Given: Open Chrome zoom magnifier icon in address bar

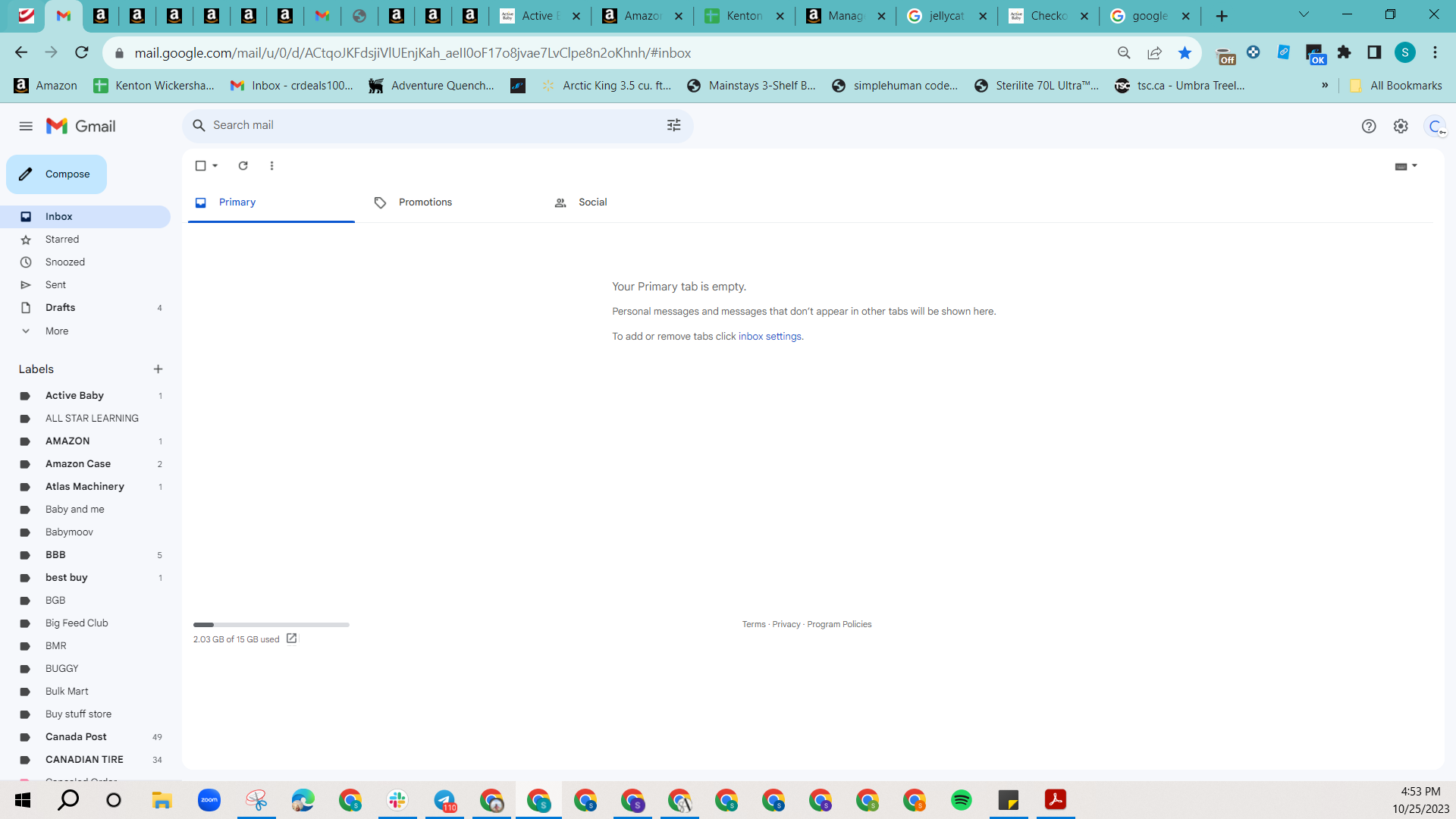Looking at the screenshot, I should [1124, 52].
